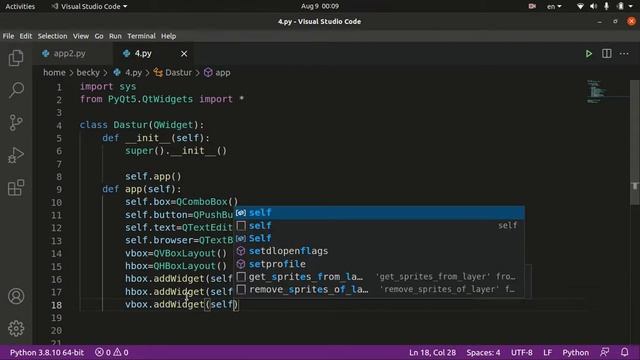Open the Manage gear icon
The width and height of the screenshot is (640, 360).
pos(16,328)
